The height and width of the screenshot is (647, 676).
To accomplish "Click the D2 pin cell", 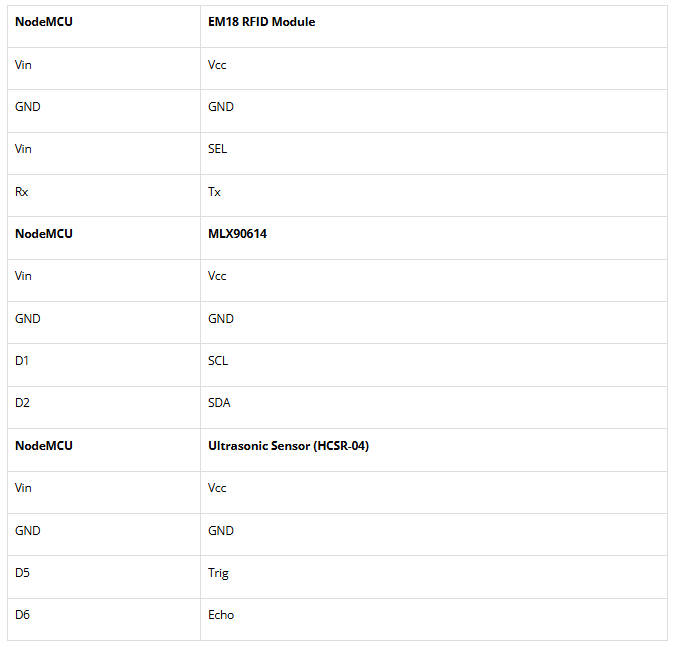I will 23,403.
